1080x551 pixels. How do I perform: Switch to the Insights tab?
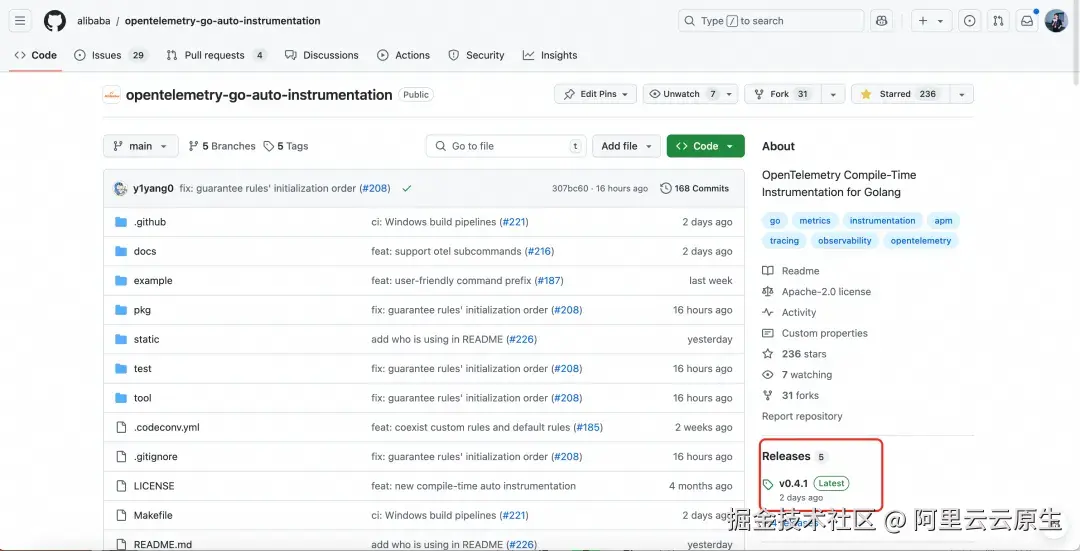[550, 55]
